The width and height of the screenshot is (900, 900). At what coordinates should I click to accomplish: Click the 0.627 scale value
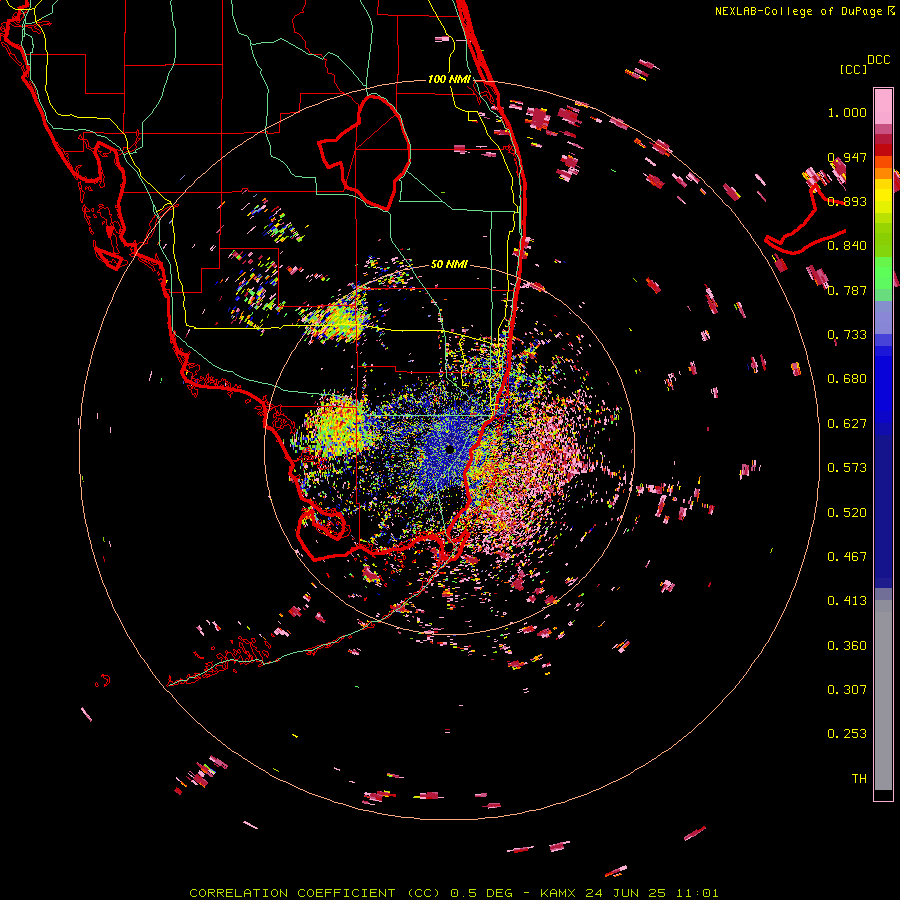(847, 424)
